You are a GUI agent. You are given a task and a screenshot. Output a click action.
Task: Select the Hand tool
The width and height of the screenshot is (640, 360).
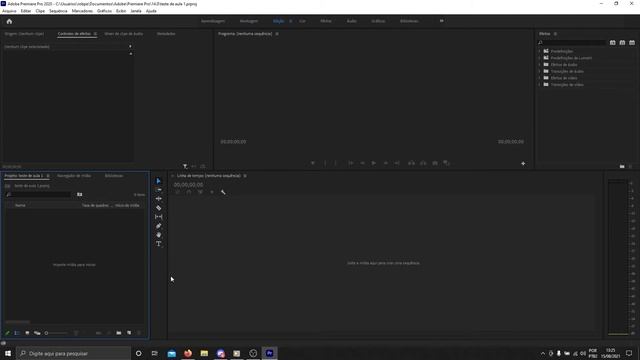point(158,235)
